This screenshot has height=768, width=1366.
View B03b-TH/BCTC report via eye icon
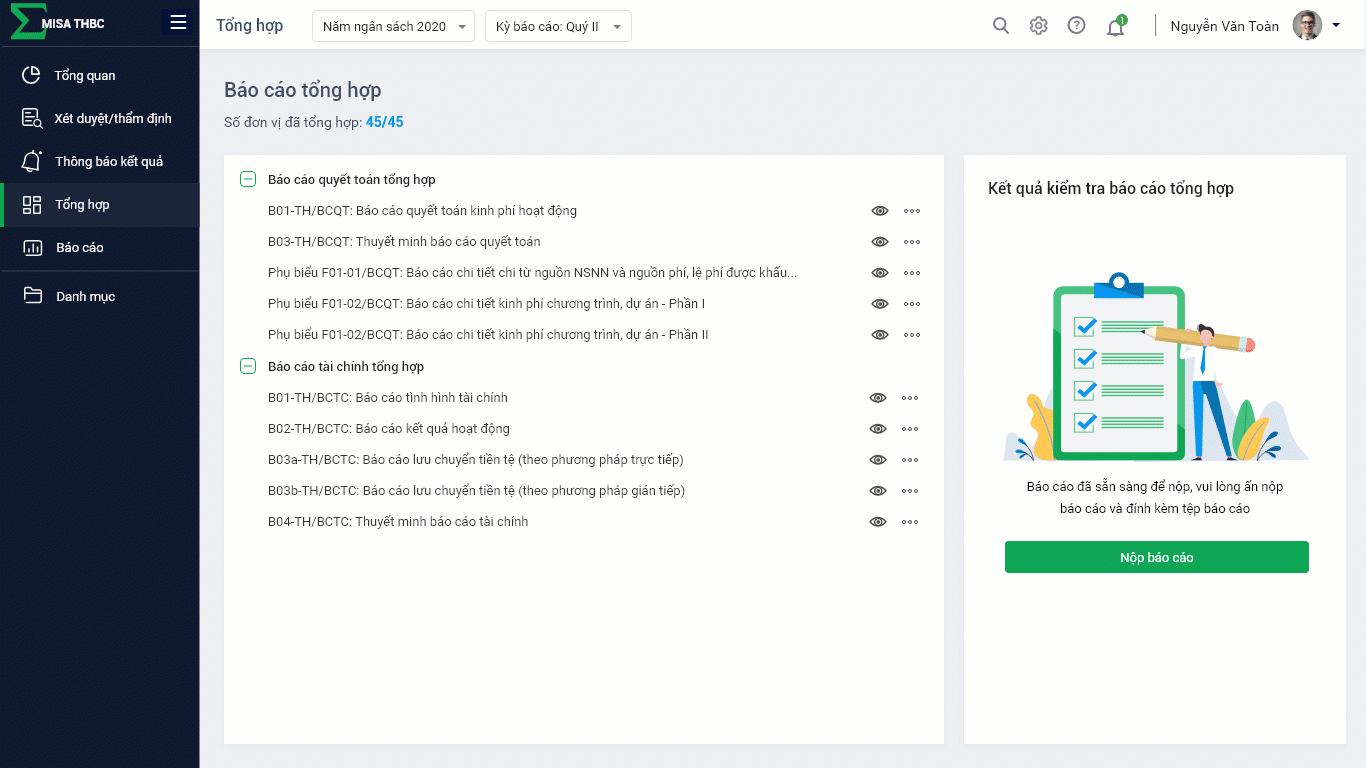878,491
